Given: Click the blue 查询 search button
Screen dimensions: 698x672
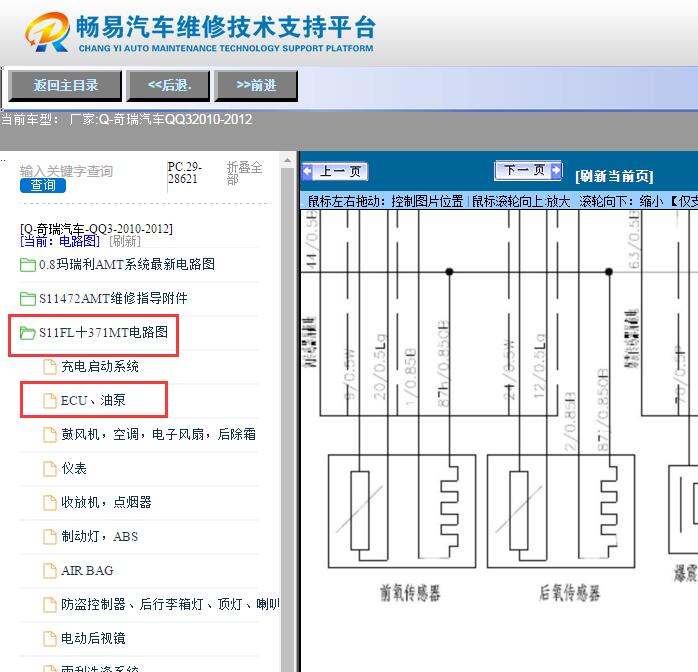Looking at the screenshot, I should (43, 185).
